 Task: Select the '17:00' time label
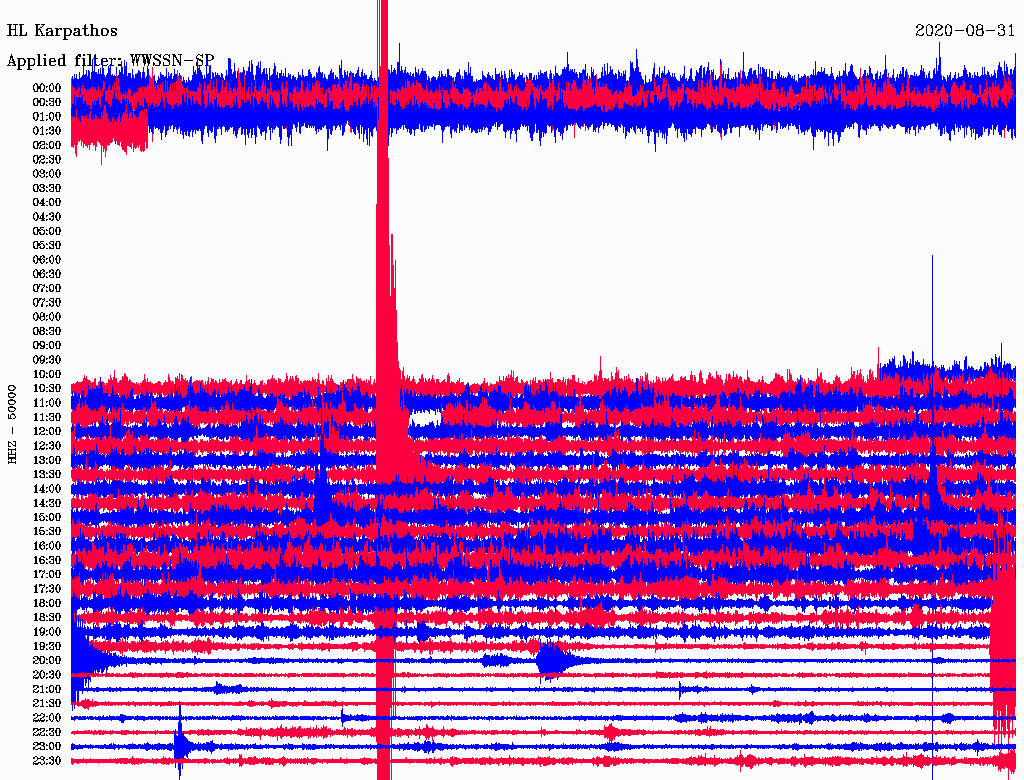tap(47, 575)
